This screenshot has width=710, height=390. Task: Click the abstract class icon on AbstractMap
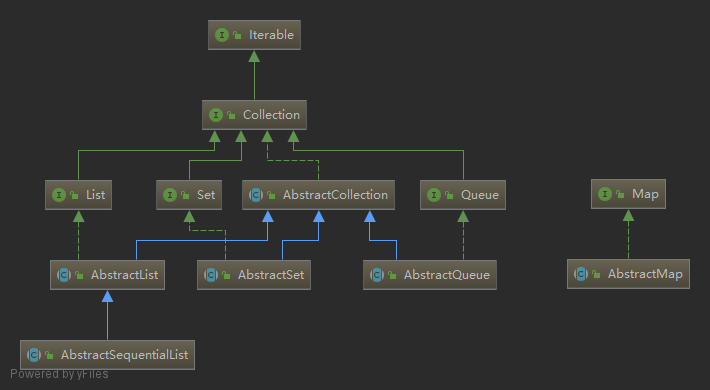[x=581, y=274]
